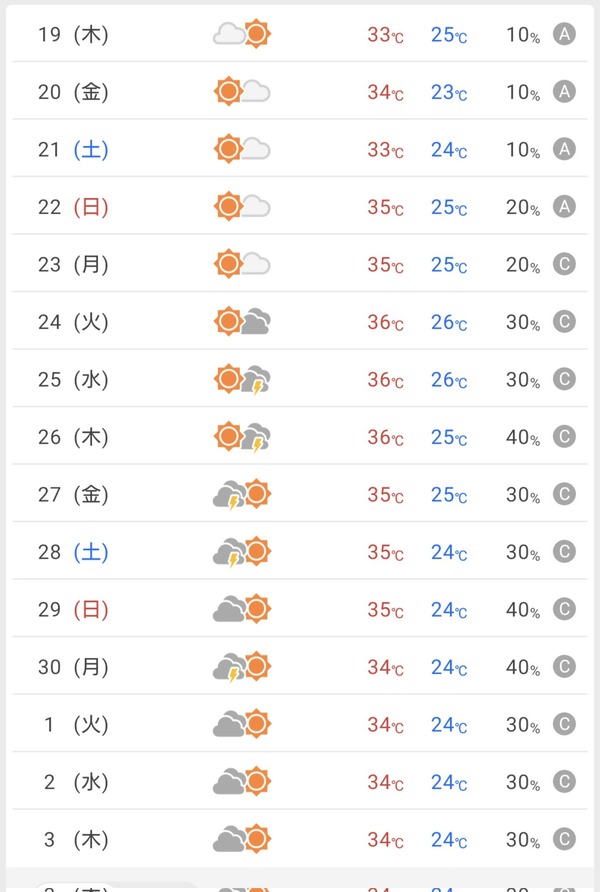Open the 2 (水) forecast row

[300, 781]
